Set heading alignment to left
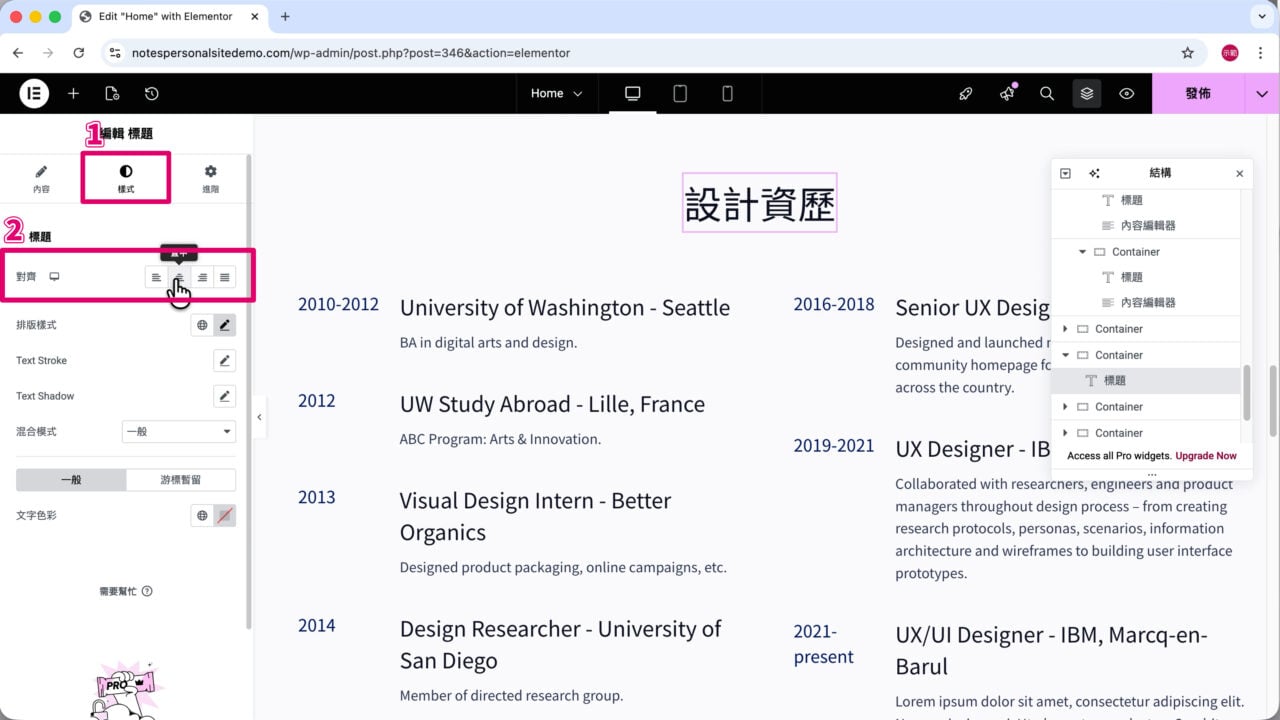 click(156, 277)
